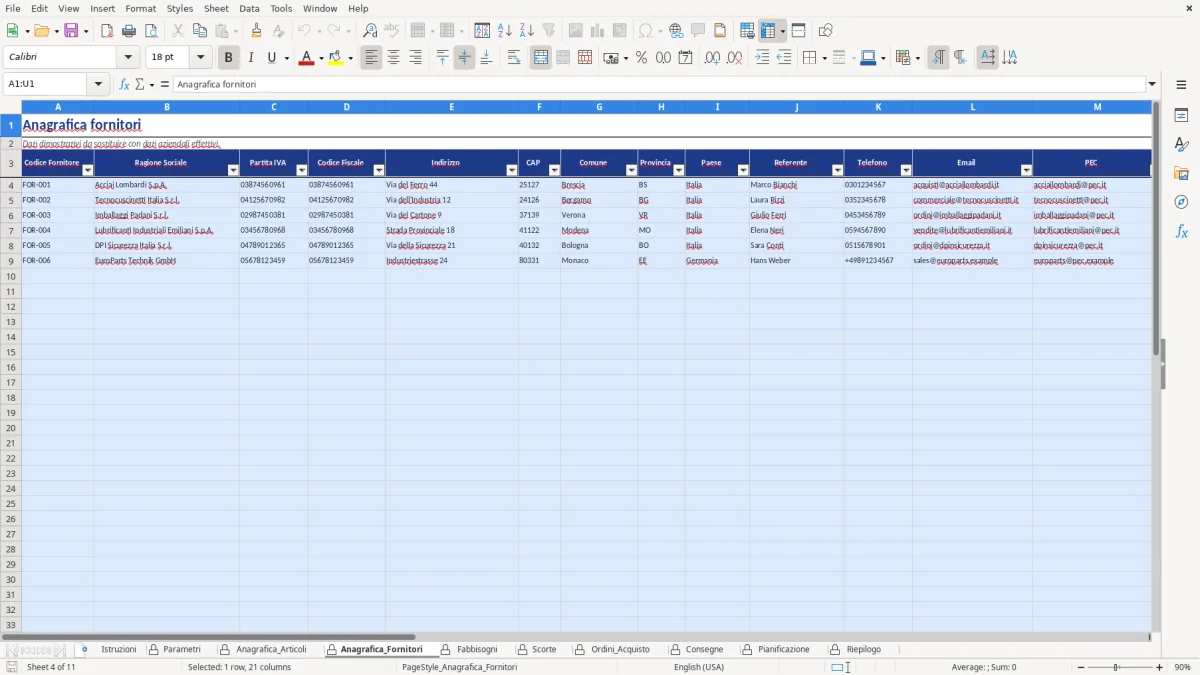The width and height of the screenshot is (1200, 675).
Task: Open Ragione Sociale filter dropdown
Action: pos(233,170)
